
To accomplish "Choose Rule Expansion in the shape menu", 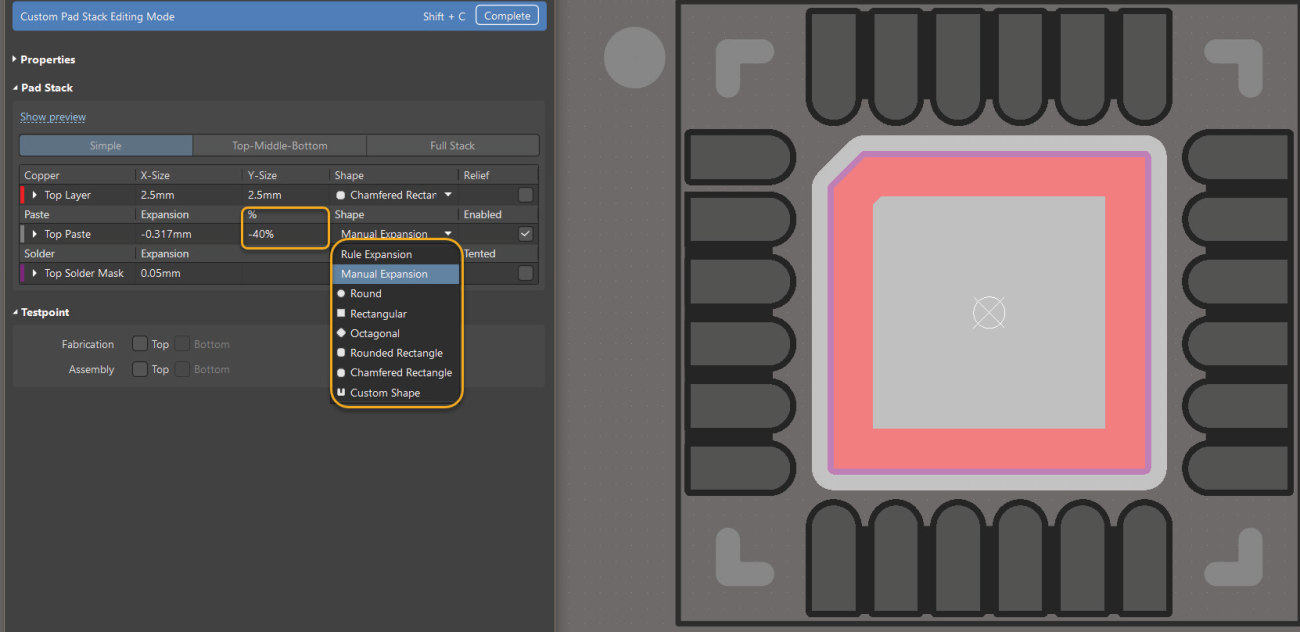I will pyautogui.click(x=378, y=254).
